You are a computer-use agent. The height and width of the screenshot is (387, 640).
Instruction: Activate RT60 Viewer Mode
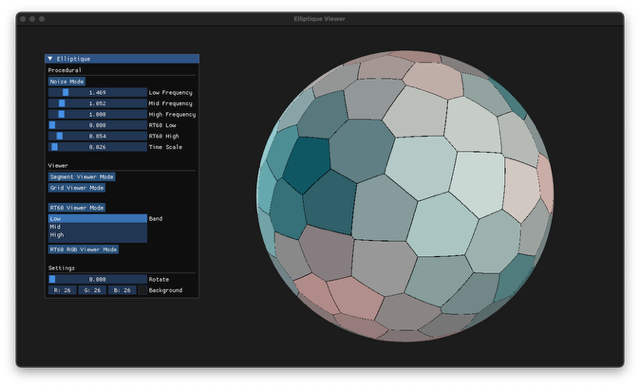tap(77, 208)
